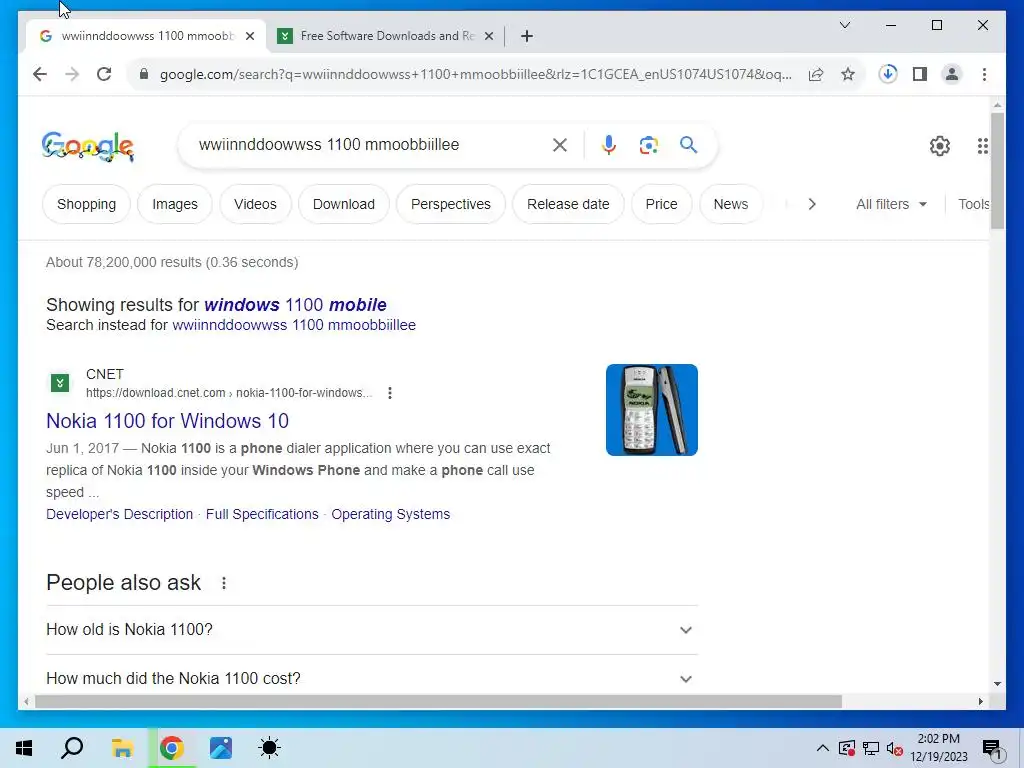The image size is (1024, 768).
Task: Click the CNET favicon in result
Action: tap(60, 383)
